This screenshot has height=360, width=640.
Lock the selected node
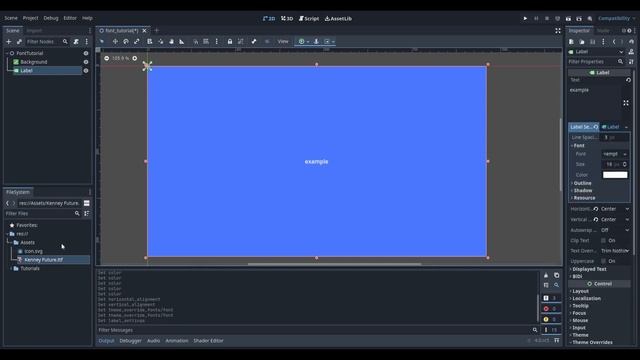point(230,41)
